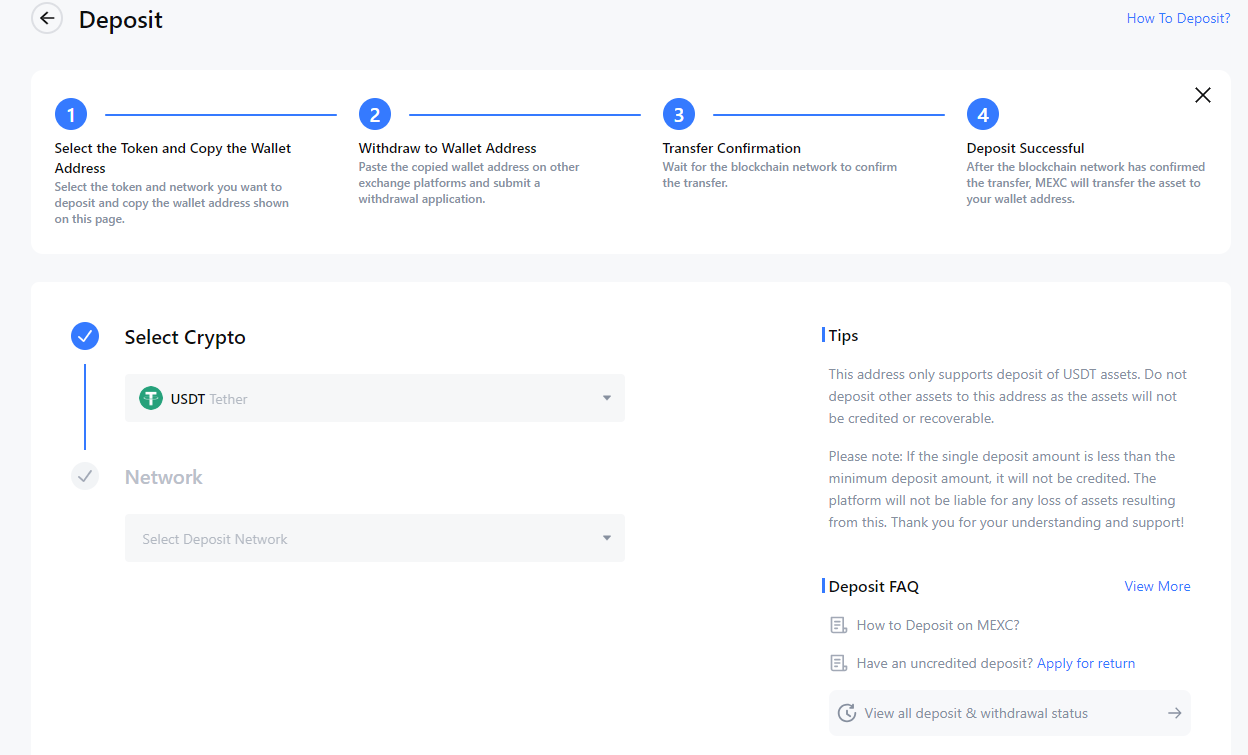The image size is (1248, 755).
Task: Open the Apply for return link
Action: pos(1086,664)
